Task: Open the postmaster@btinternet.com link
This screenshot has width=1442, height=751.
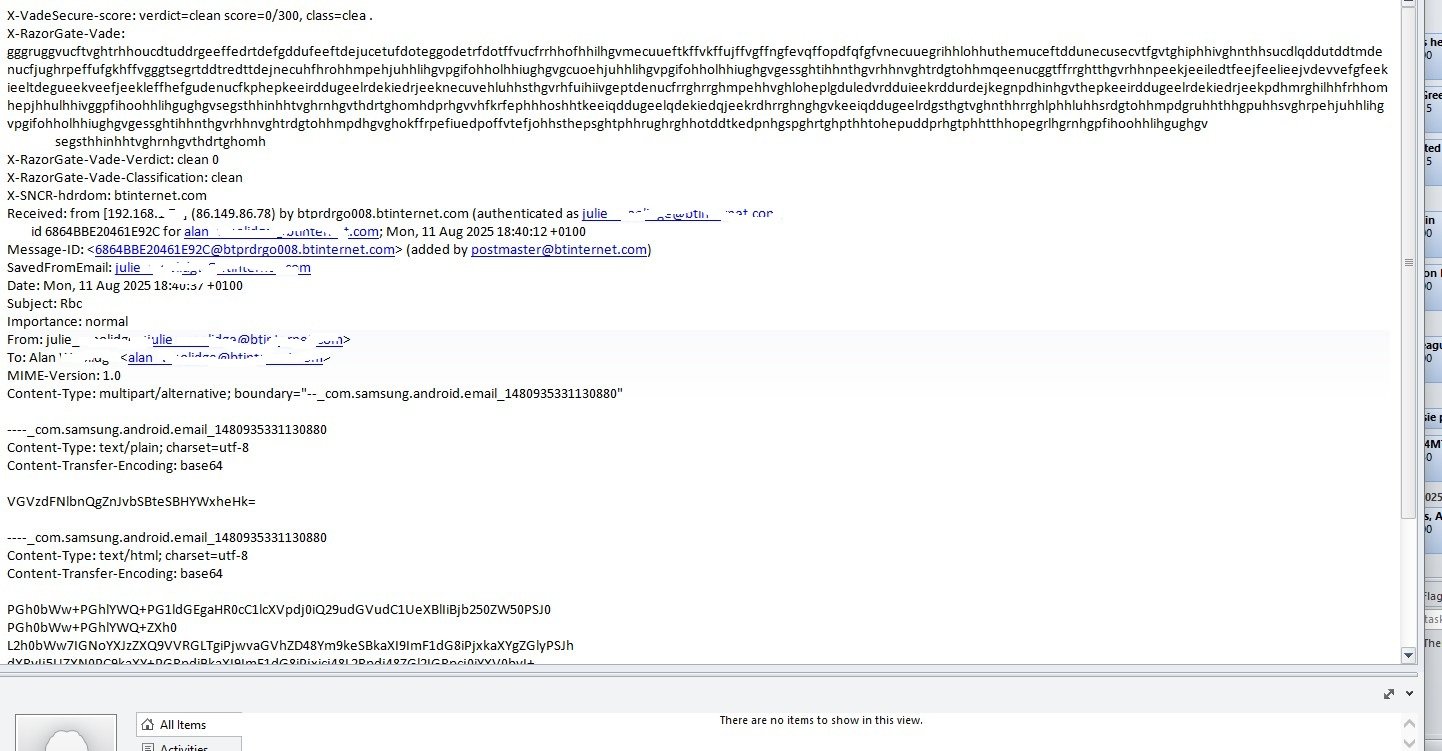Action: (559, 250)
